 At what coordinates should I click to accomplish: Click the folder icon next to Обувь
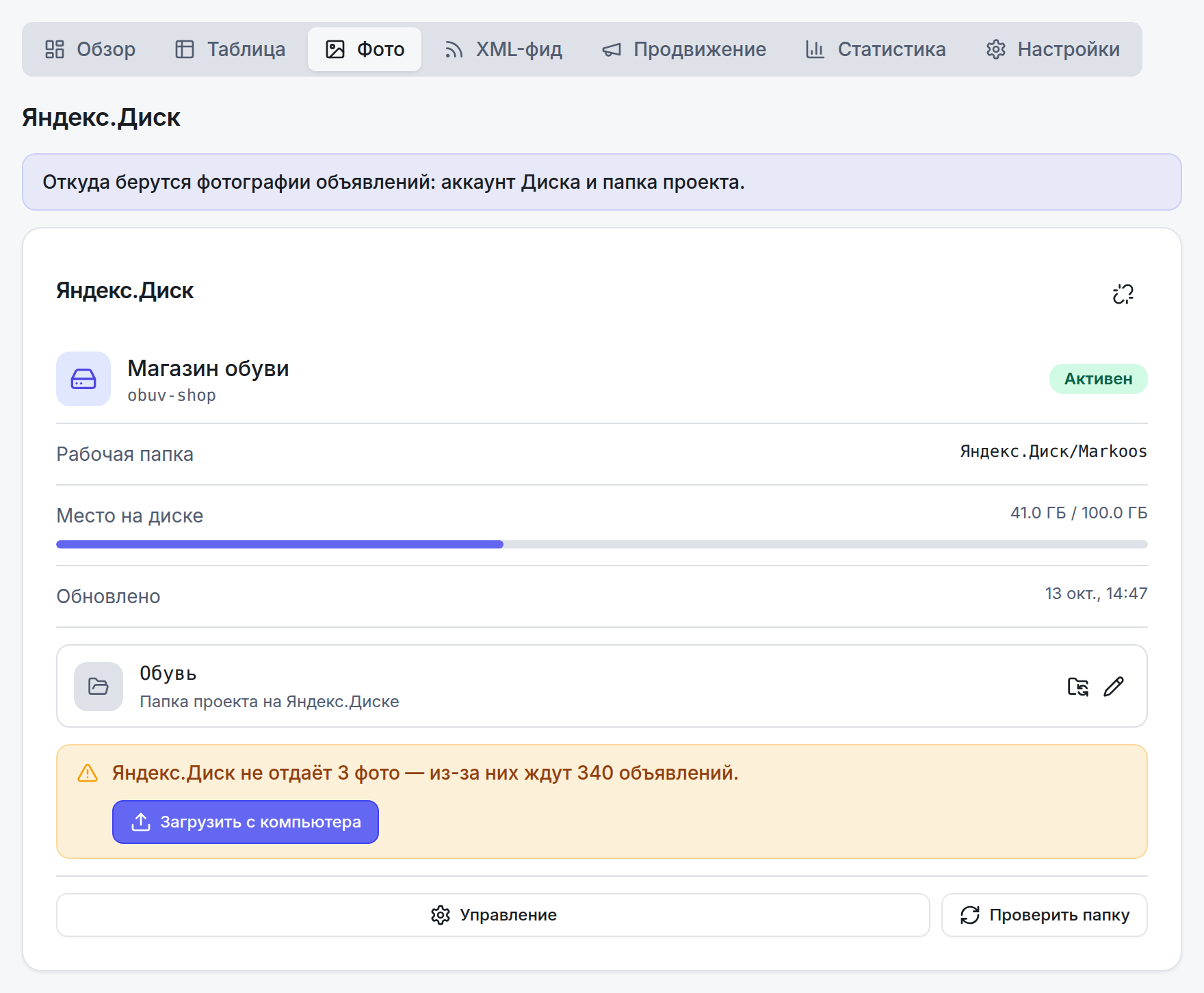[99, 687]
